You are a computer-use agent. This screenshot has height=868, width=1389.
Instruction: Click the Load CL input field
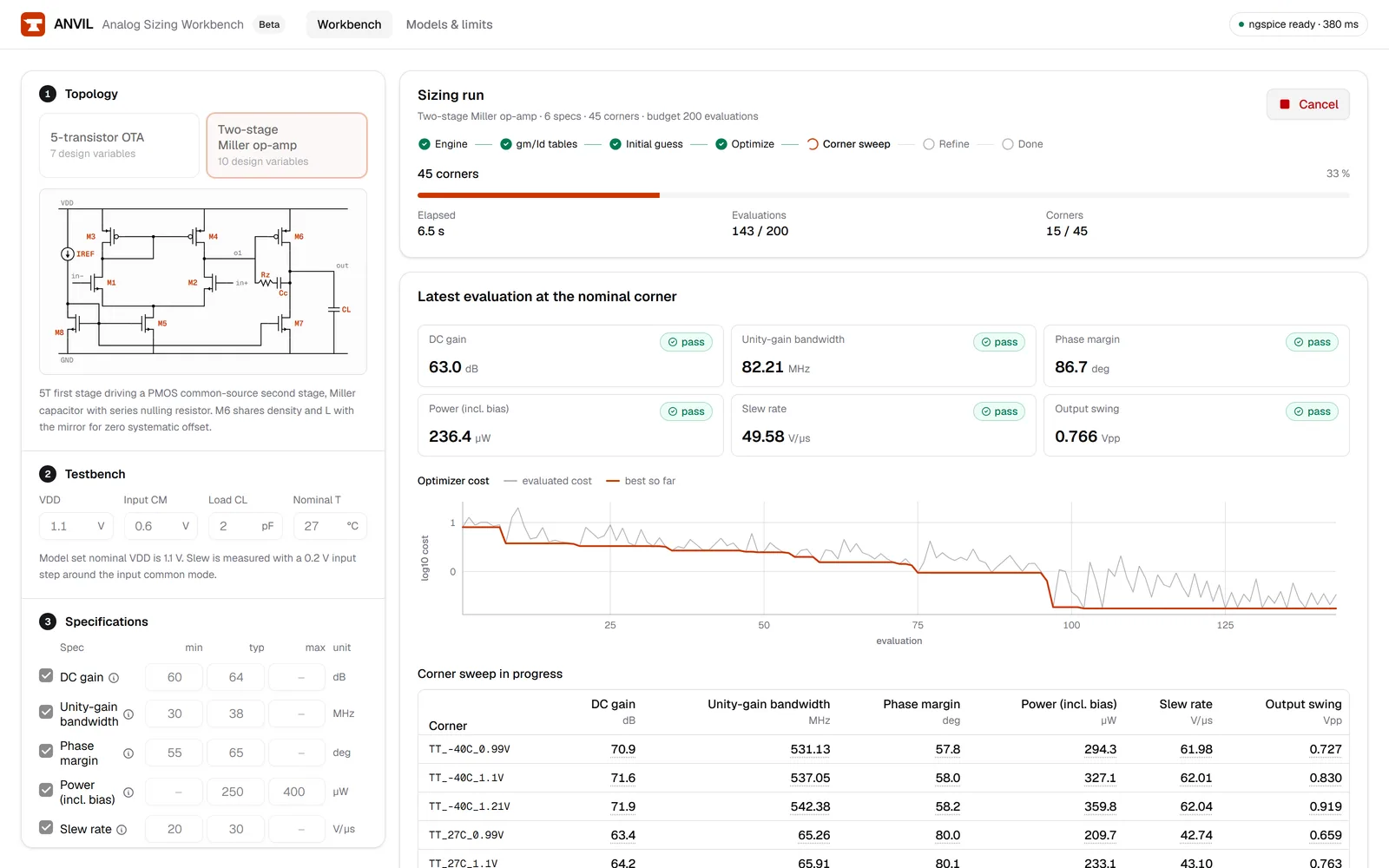tap(246, 526)
